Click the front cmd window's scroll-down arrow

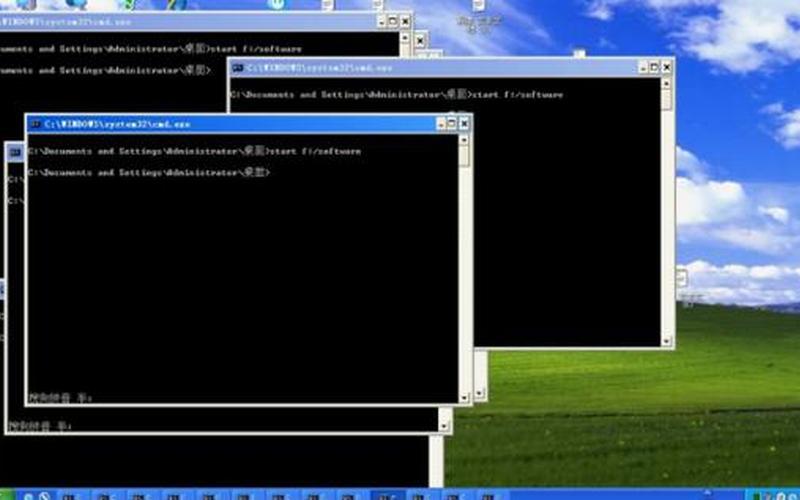[x=464, y=398]
